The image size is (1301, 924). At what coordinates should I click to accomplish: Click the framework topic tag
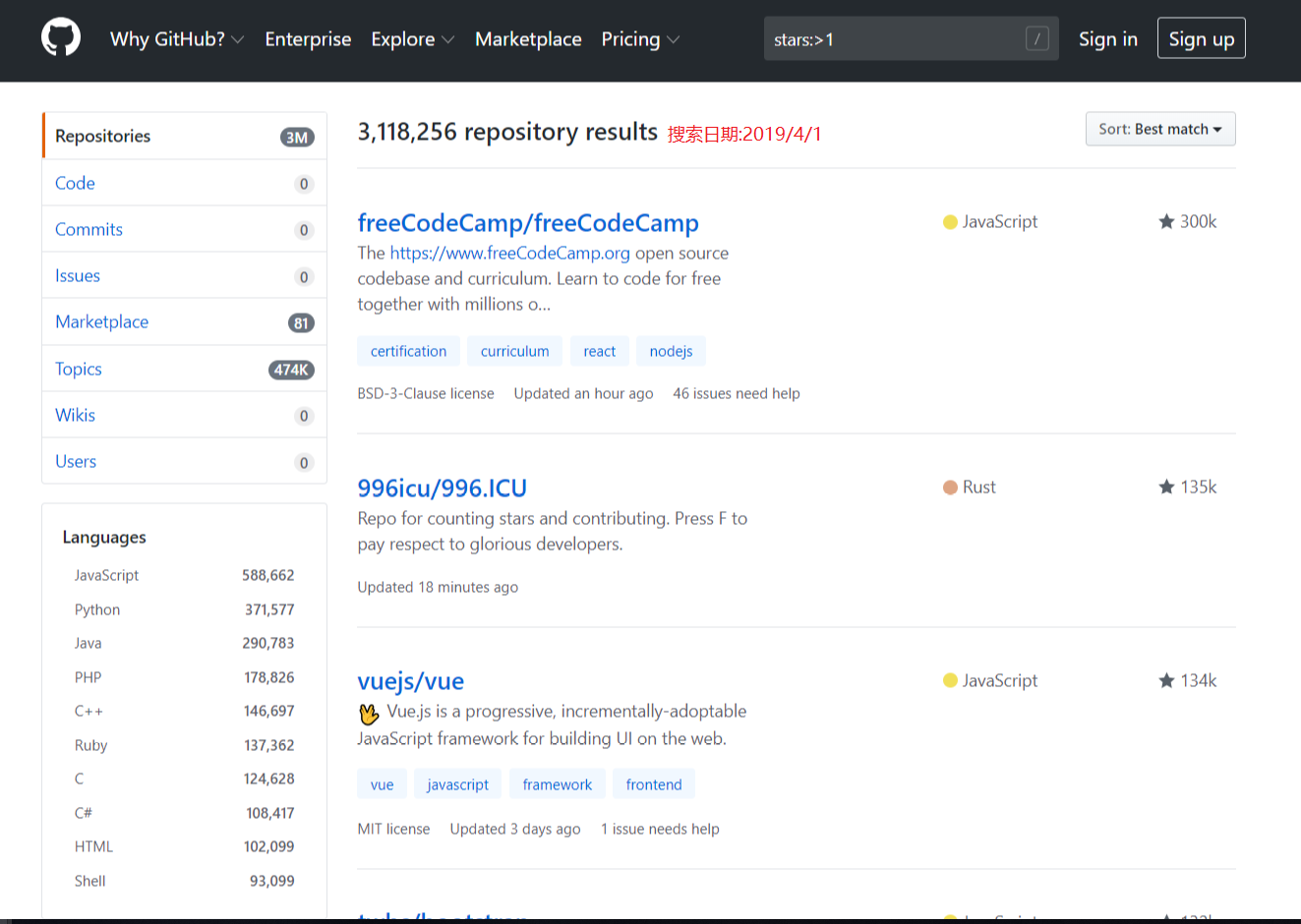[557, 784]
